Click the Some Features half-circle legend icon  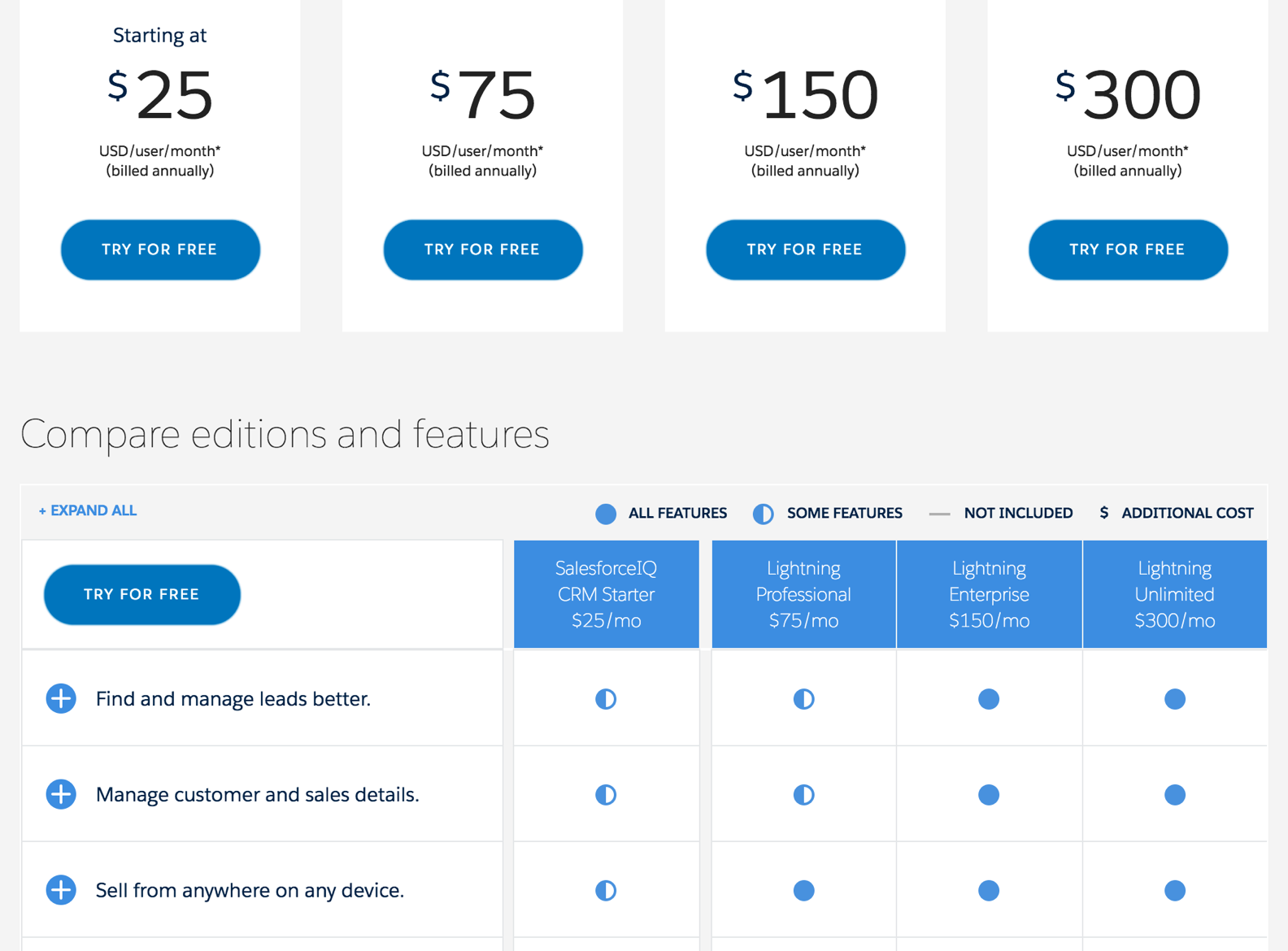pos(763,514)
